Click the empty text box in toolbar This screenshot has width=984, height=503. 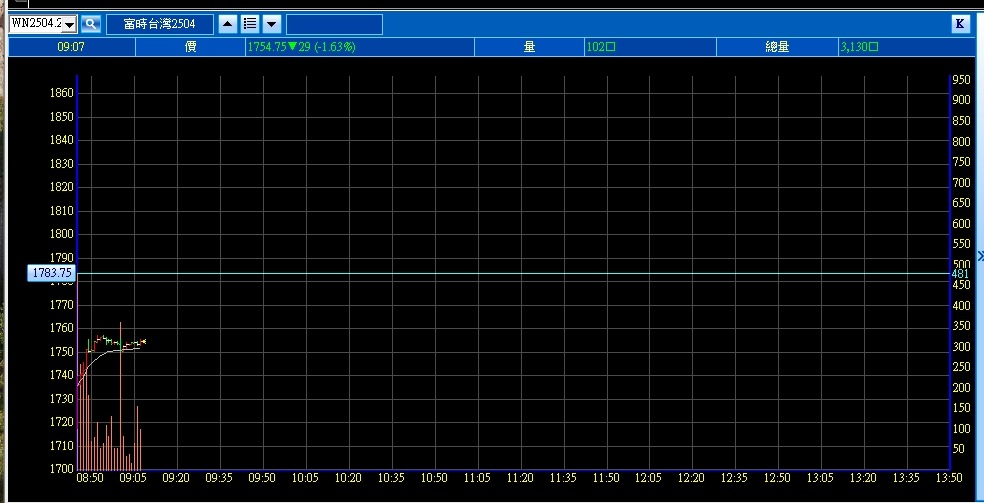(x=333, y=24)
